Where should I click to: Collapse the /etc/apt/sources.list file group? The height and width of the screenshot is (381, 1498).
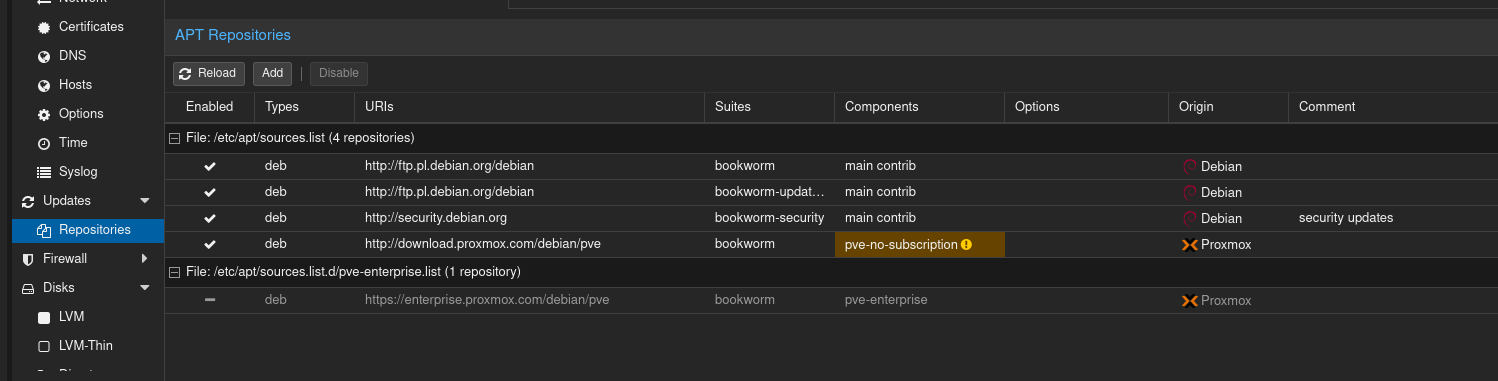[x=174, y=138]
